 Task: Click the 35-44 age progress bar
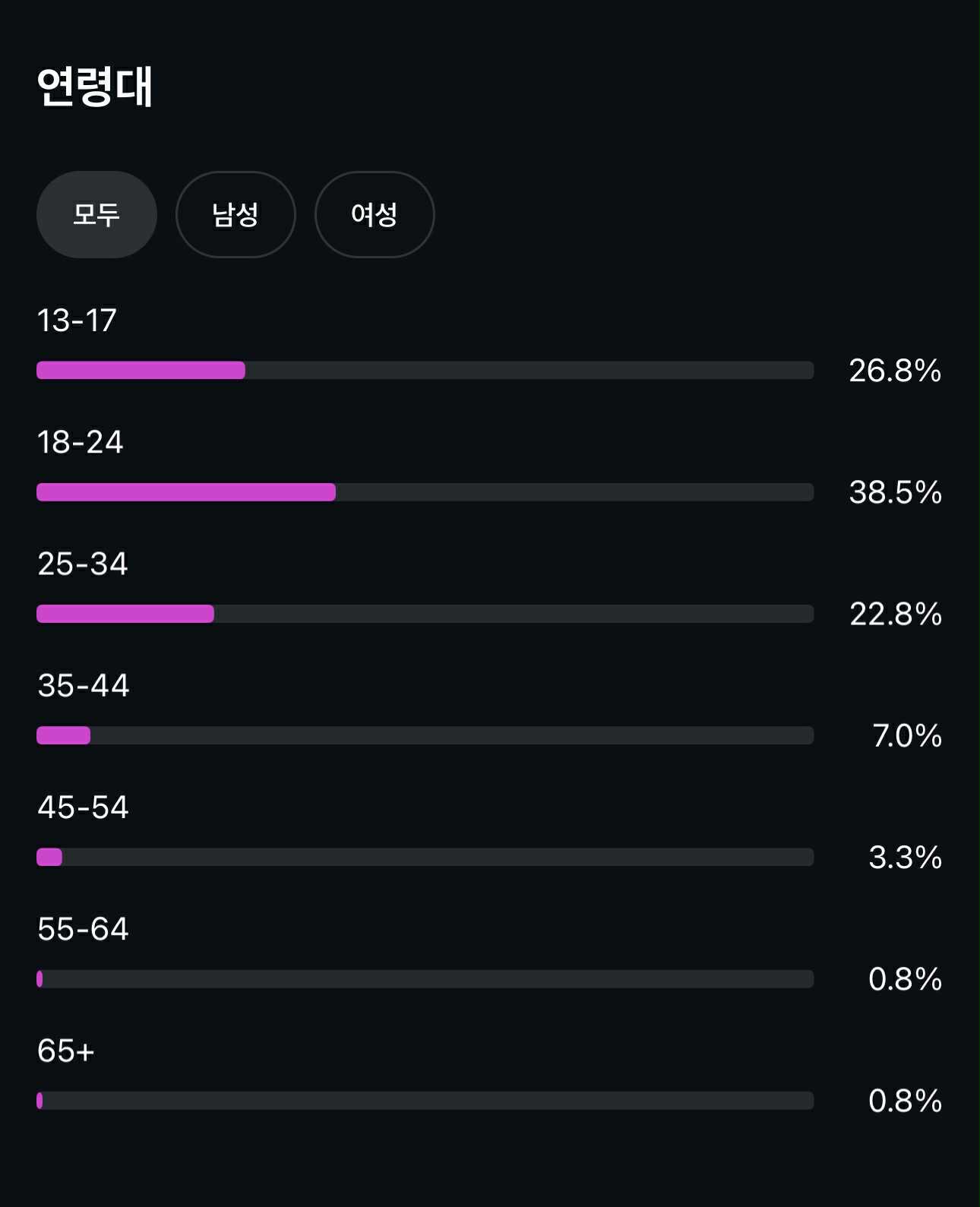click(x=425, y=735)
